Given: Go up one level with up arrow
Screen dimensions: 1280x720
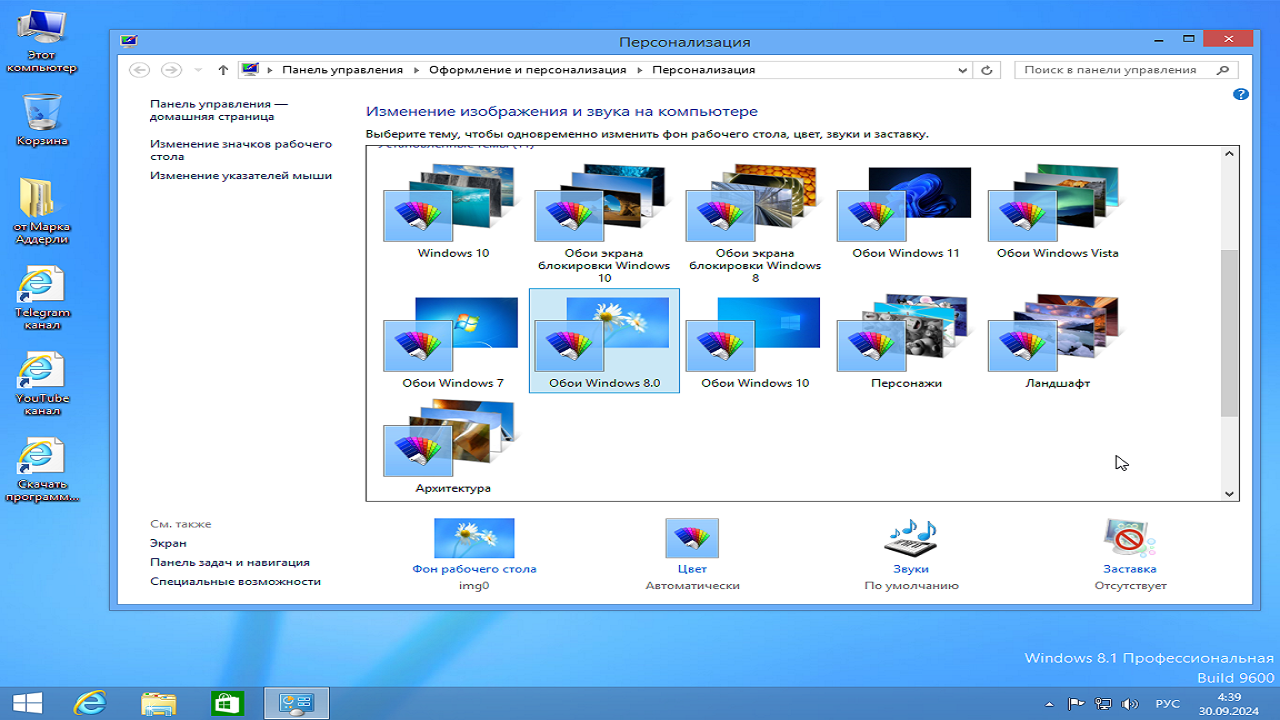Looking at the screenshot, I should [223, 70].
